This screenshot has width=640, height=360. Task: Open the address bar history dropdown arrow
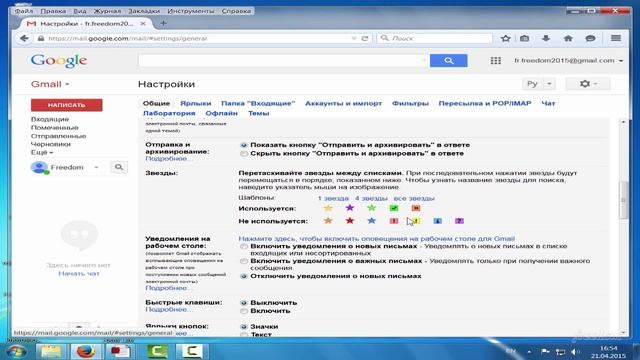(354, 38)
